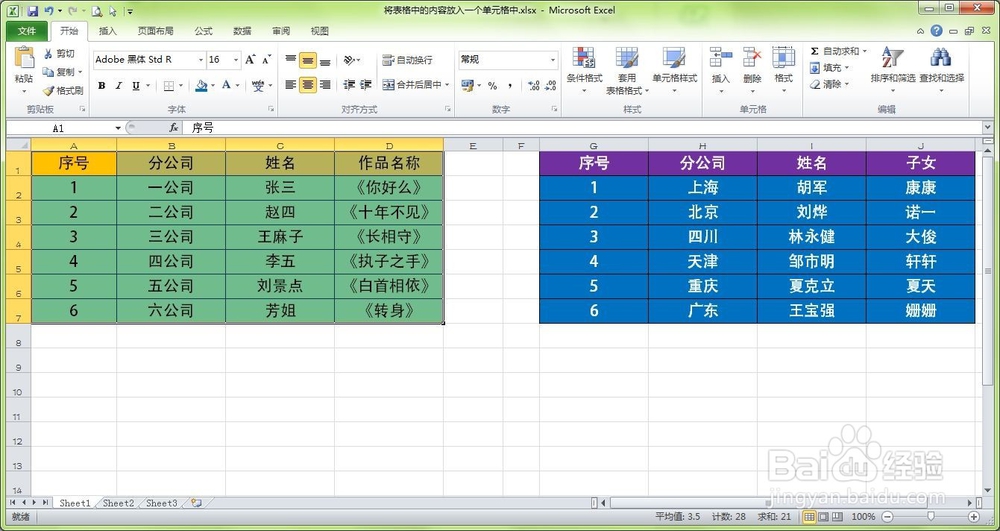This screenshot has height=531, width=1000.
Task: Toggle middle vertical alignment
Action: coord(308,61)
